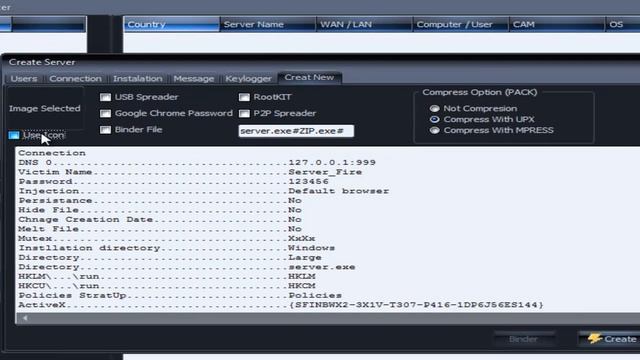Click the OS column header
This screenshot has width=640, height=360.
[x=622, y=24]
